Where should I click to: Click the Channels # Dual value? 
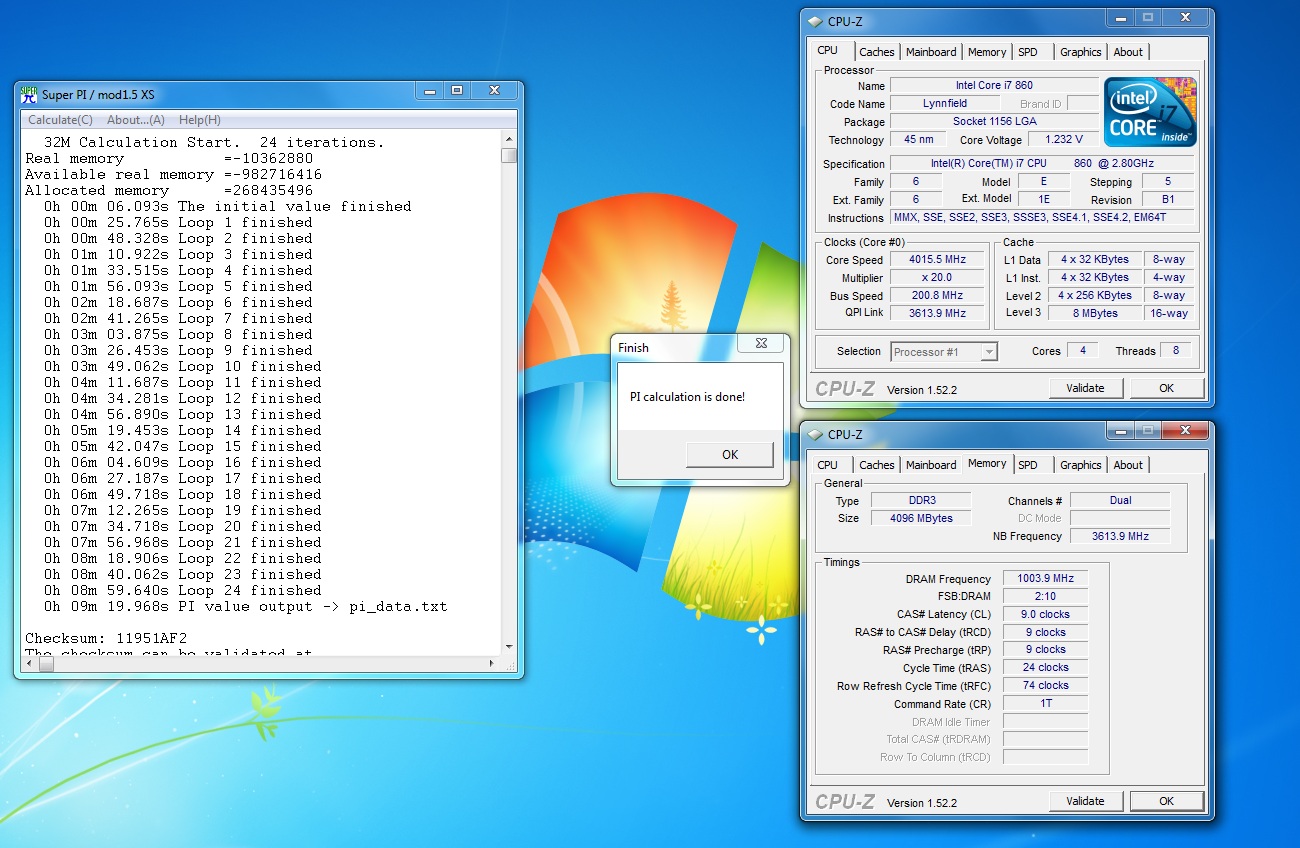1120,500
